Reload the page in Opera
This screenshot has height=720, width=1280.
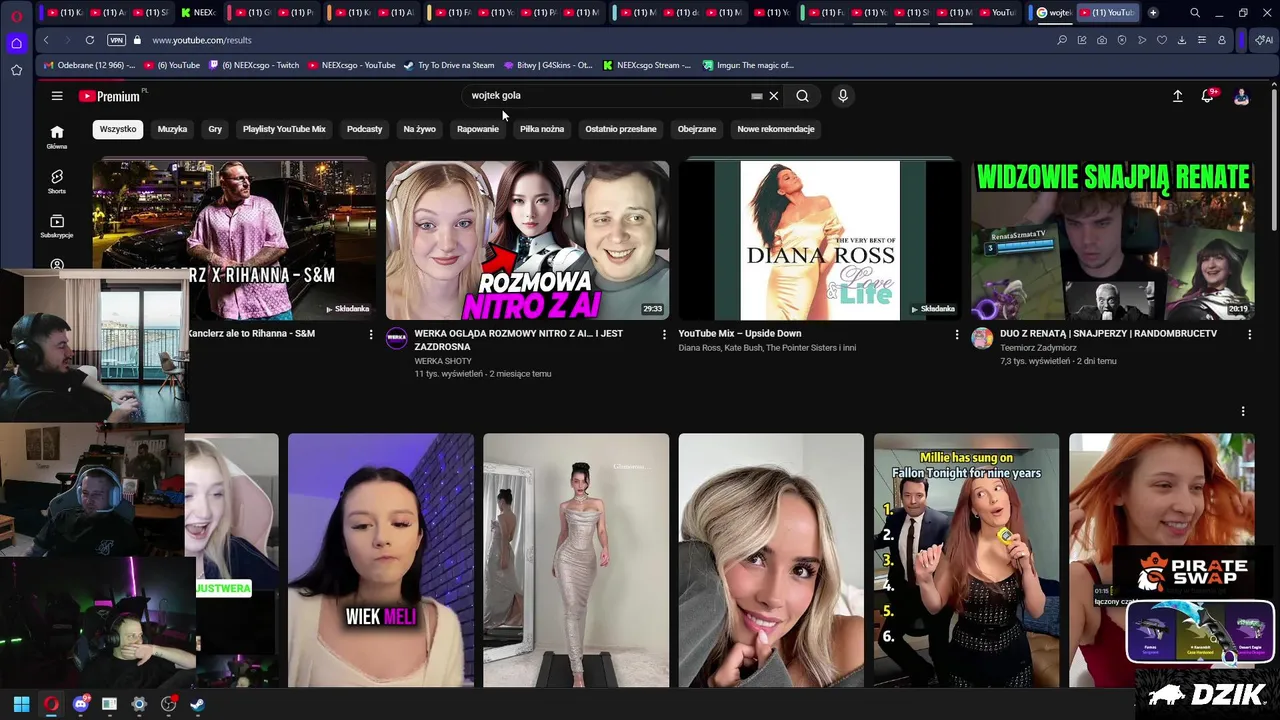89,40
